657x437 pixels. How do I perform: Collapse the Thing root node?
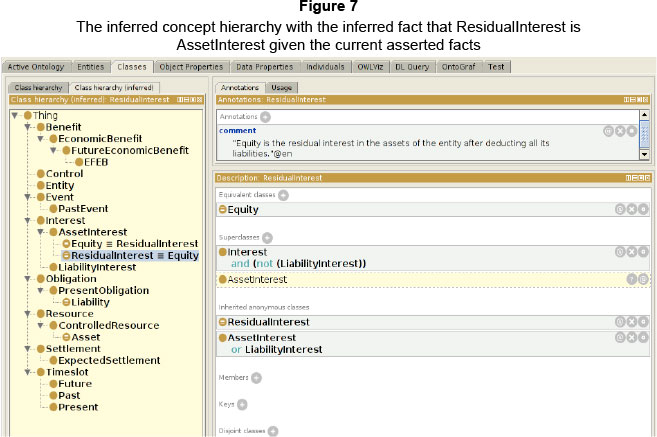(x=15, y=115)
